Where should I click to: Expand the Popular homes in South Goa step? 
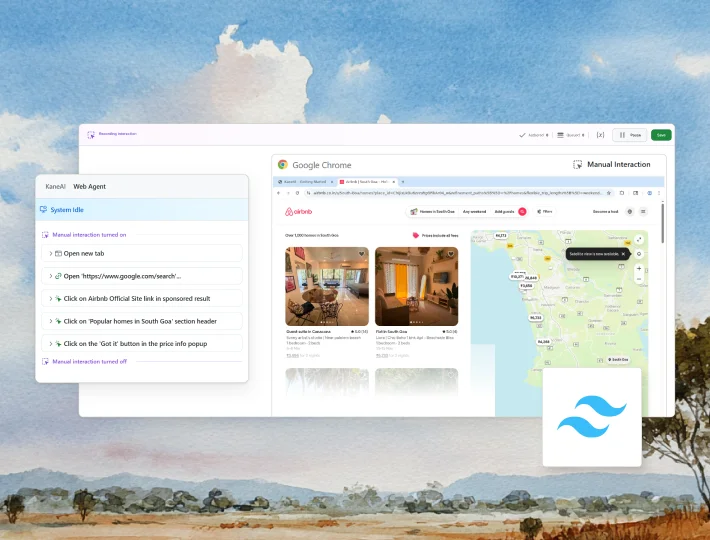click(51, 321)
